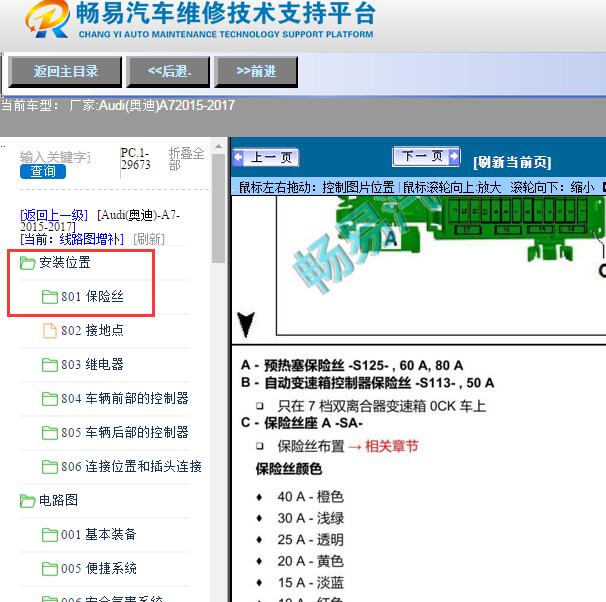Click the 15 A - 淡蓝 list entry
606x602 pixels.
coord(310,583)
